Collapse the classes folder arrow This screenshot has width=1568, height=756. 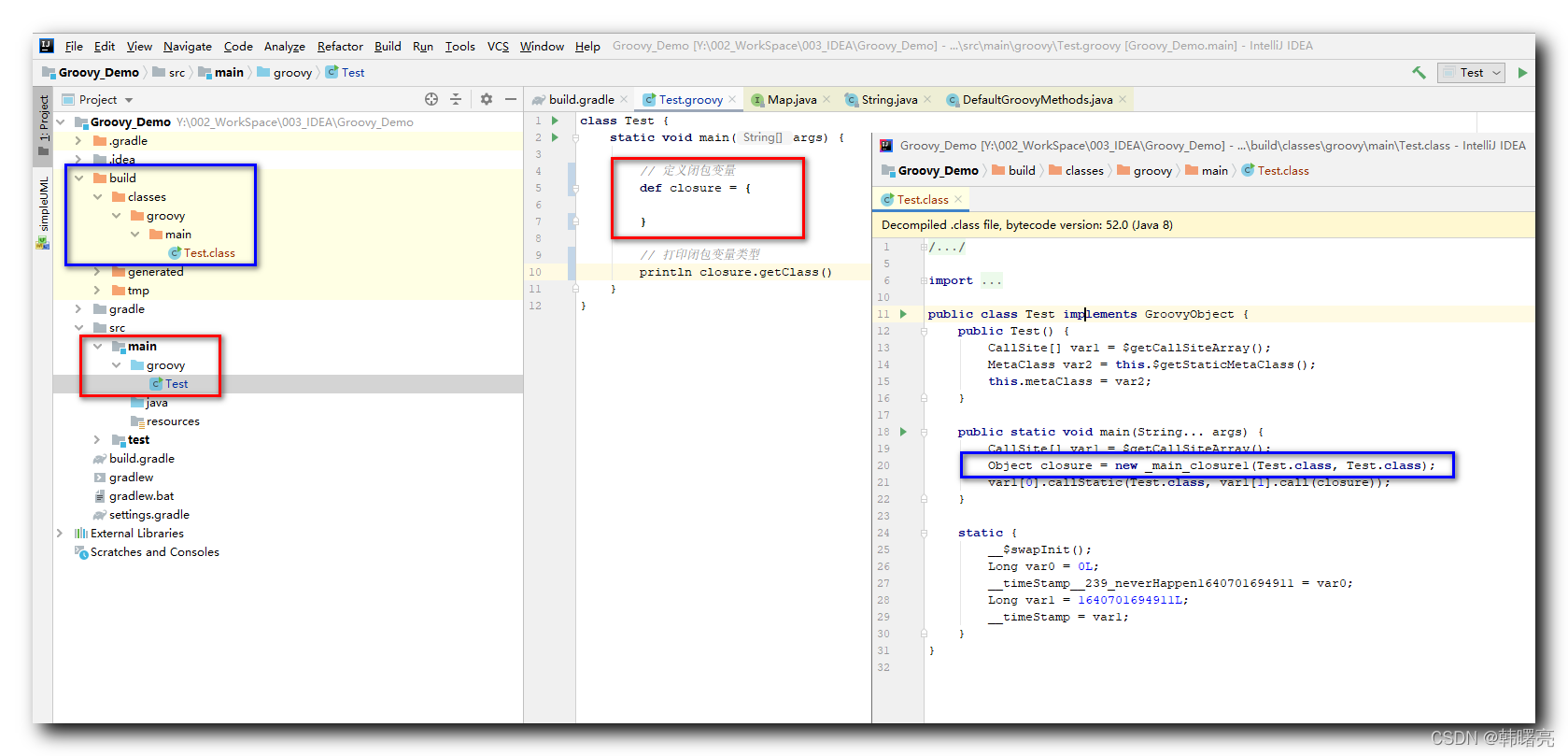coord(97,197)
